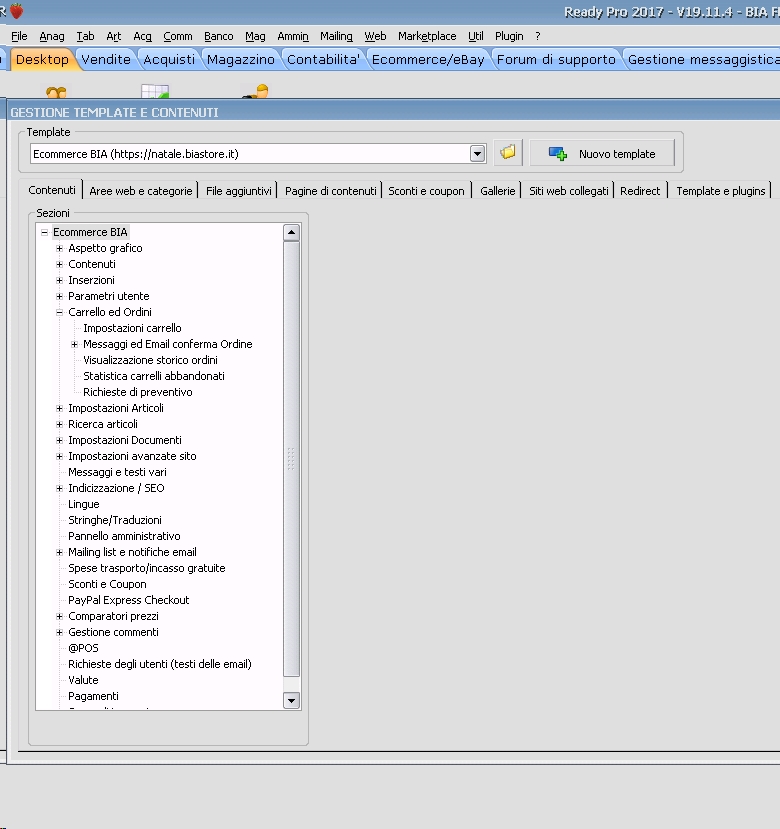Collapse the Carrello ed Ordini tree node
This screenshot has height=829, width=780.
tap(59, 312)
